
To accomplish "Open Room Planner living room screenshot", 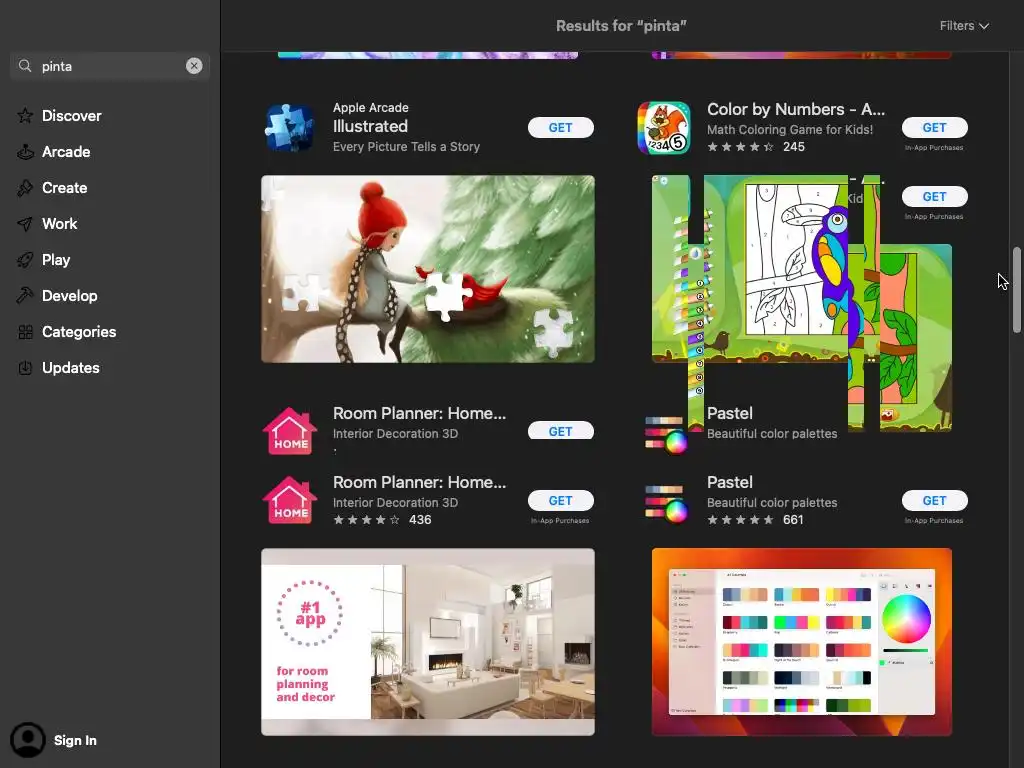I will pyautogui.click(x=428, y=642).
